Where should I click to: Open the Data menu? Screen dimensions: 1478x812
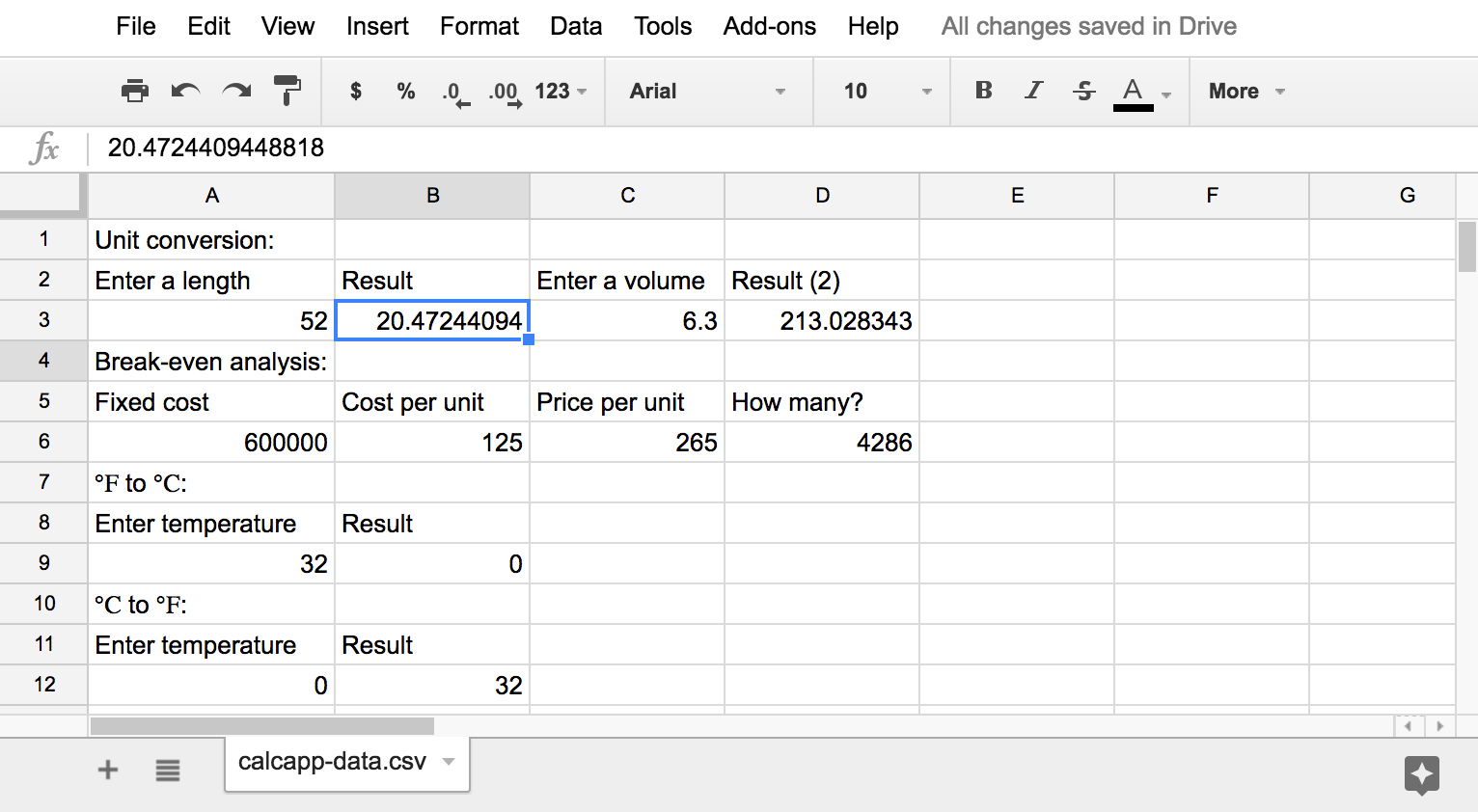coord(576,26)
